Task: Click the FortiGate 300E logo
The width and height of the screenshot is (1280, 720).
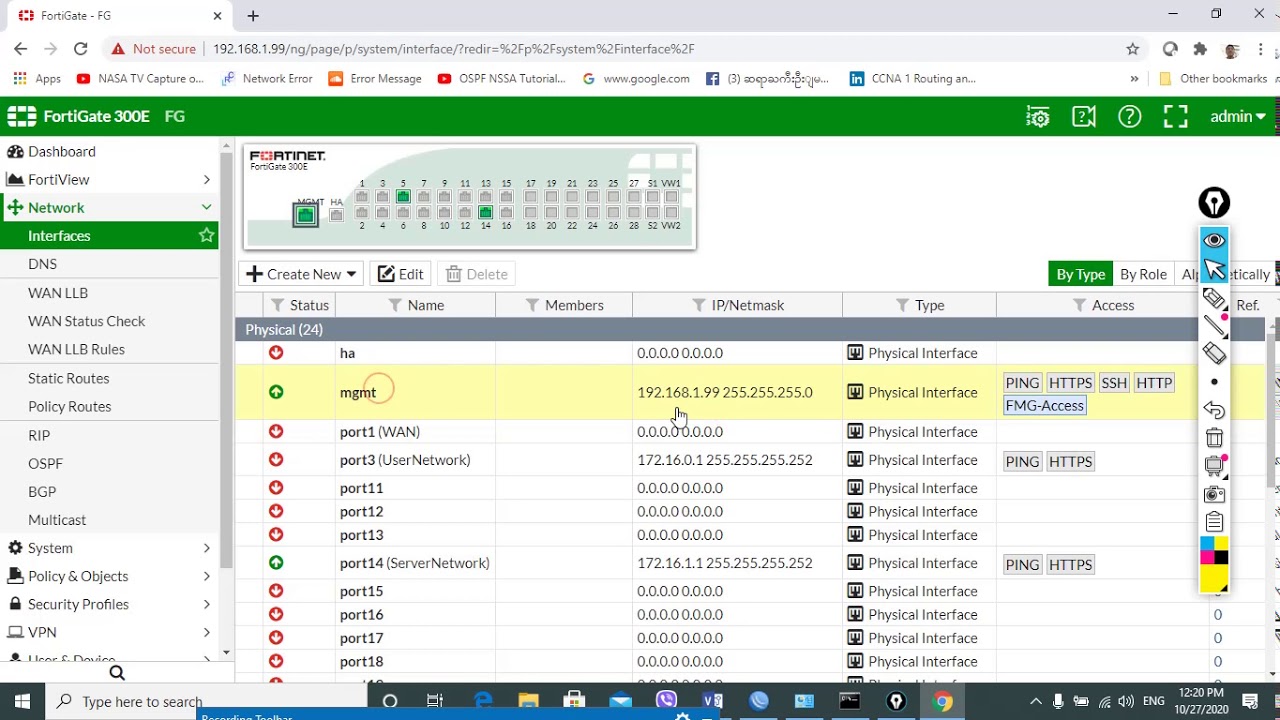Action: 78,117
